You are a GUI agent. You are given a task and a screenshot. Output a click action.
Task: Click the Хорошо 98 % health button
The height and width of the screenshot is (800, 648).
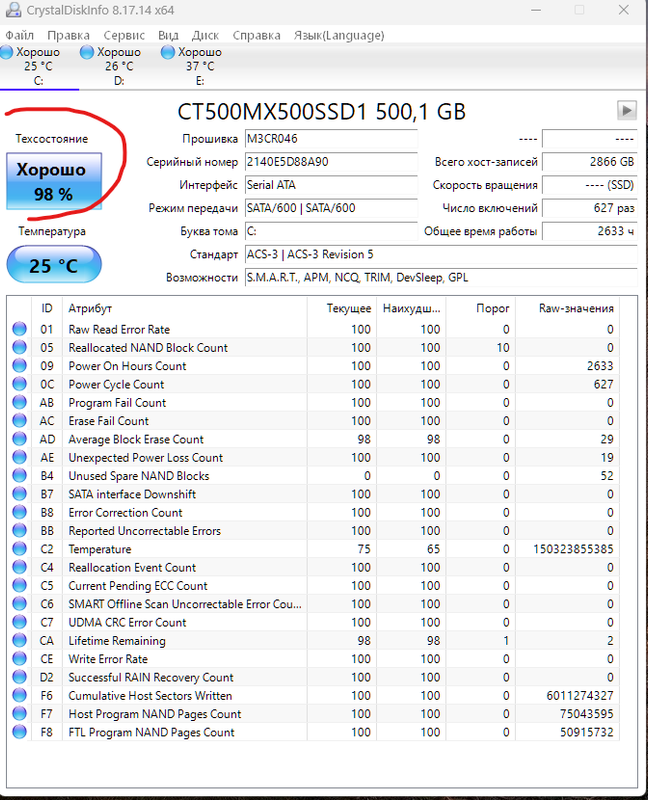[54, 181]
